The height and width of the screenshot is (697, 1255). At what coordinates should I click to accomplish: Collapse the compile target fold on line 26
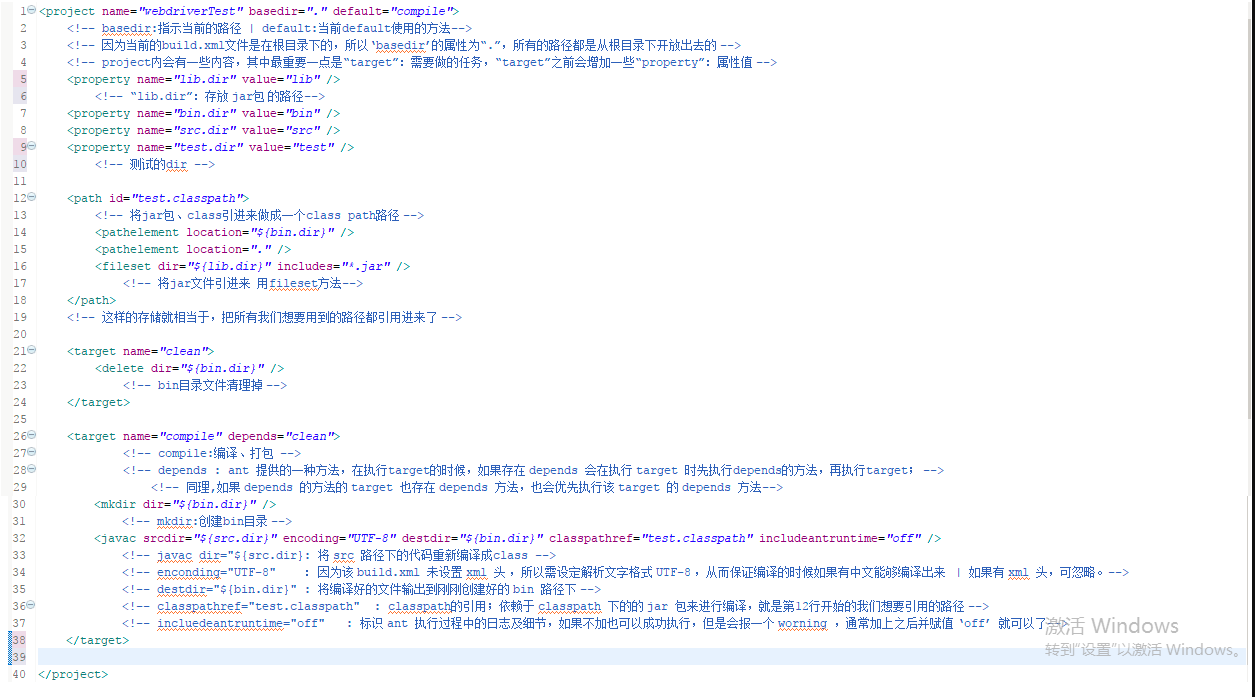(31, 434)
